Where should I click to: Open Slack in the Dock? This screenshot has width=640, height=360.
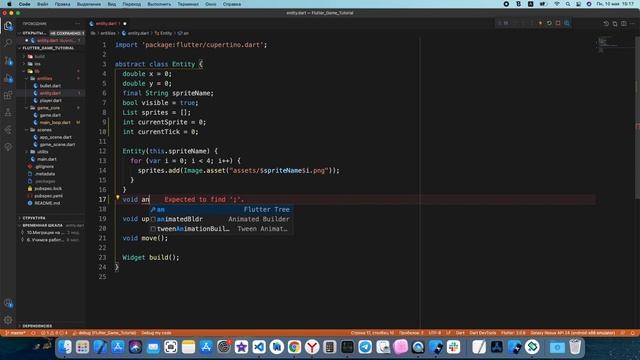(453, 347)
